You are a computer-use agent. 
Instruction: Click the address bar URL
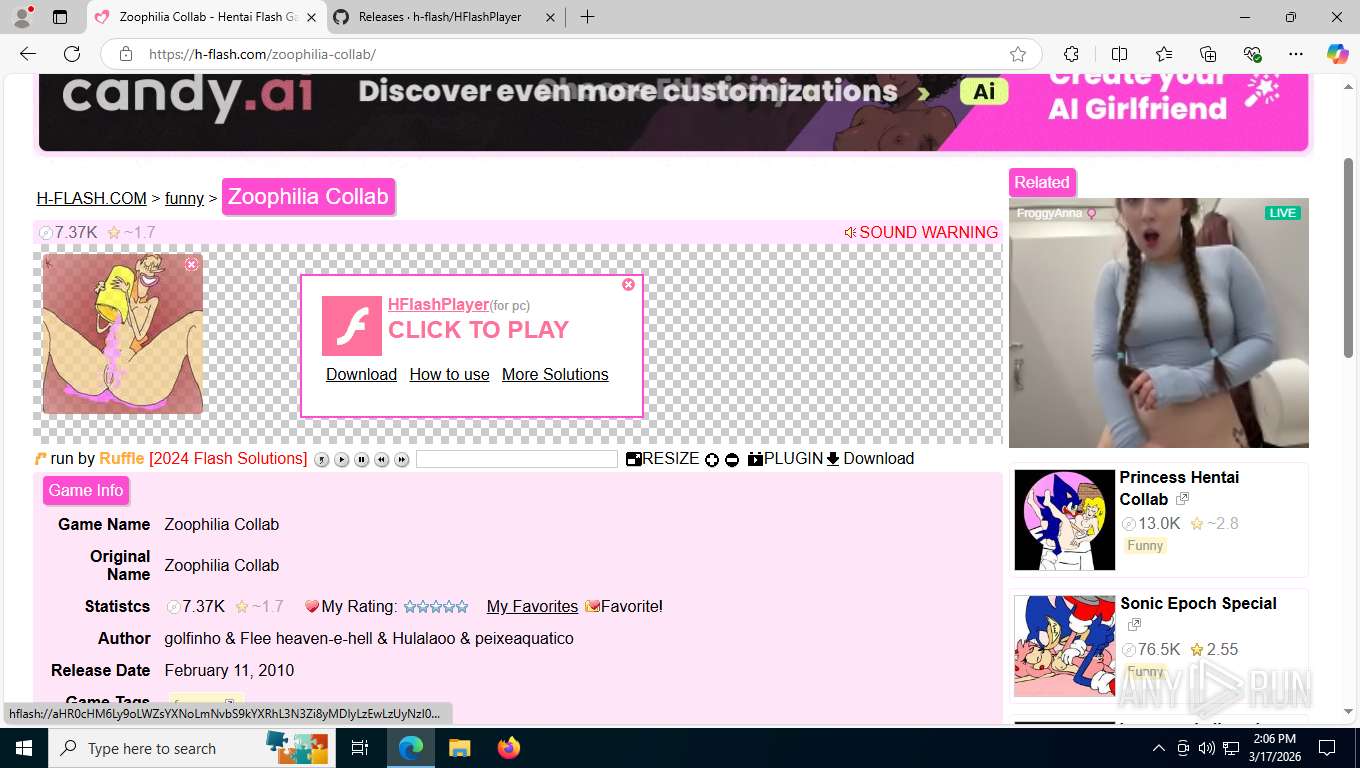262,54
